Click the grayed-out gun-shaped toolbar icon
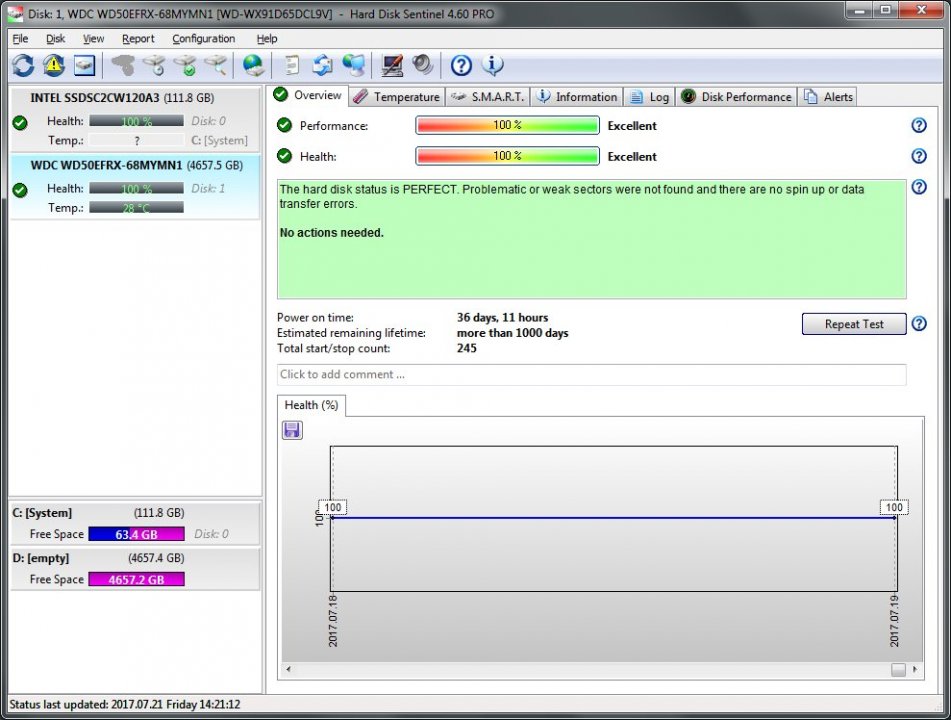The width and height of the screenshot is (951, 720). pos(123,65)
